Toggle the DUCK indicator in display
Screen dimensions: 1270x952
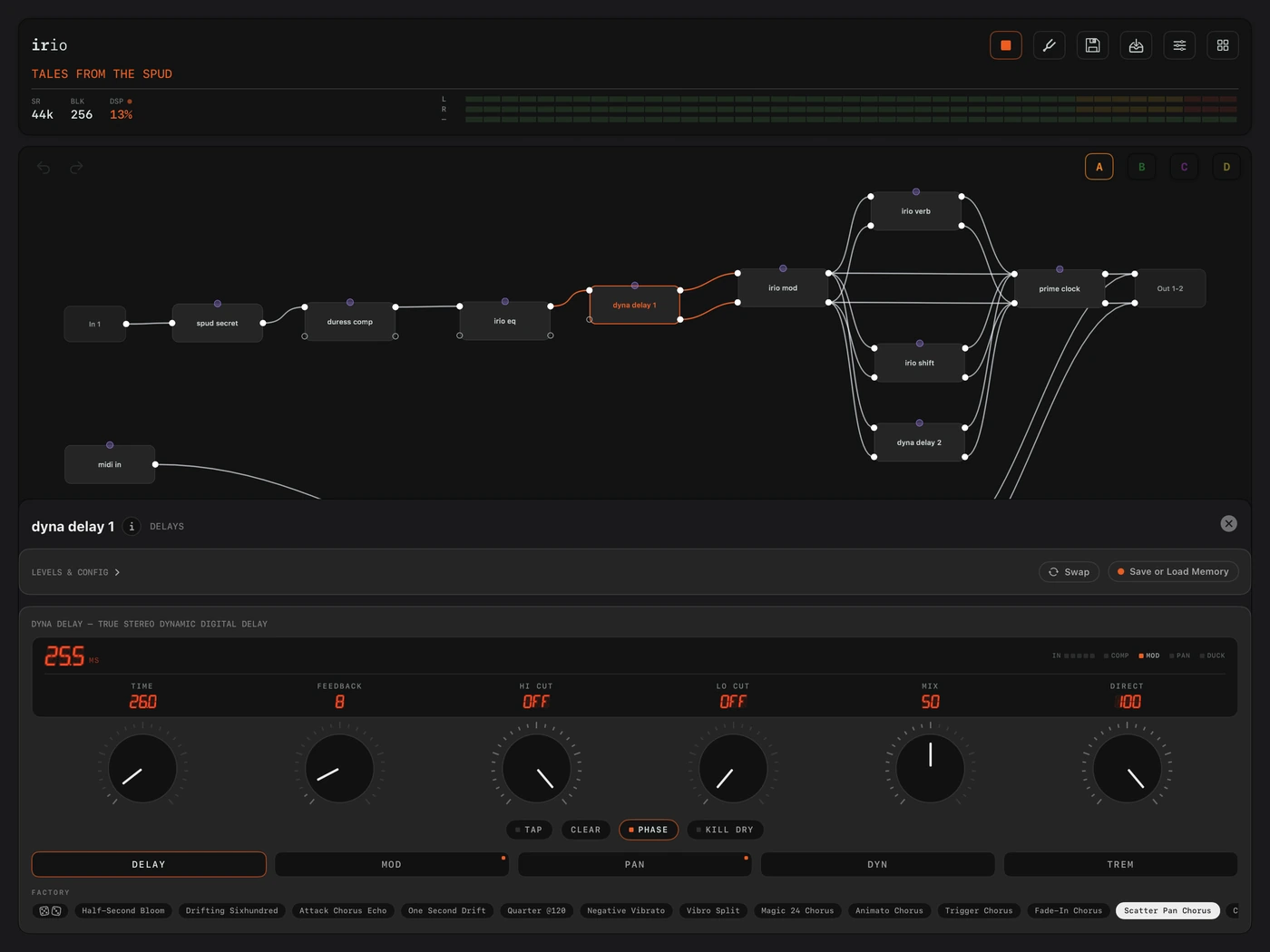coord(1212,656)
